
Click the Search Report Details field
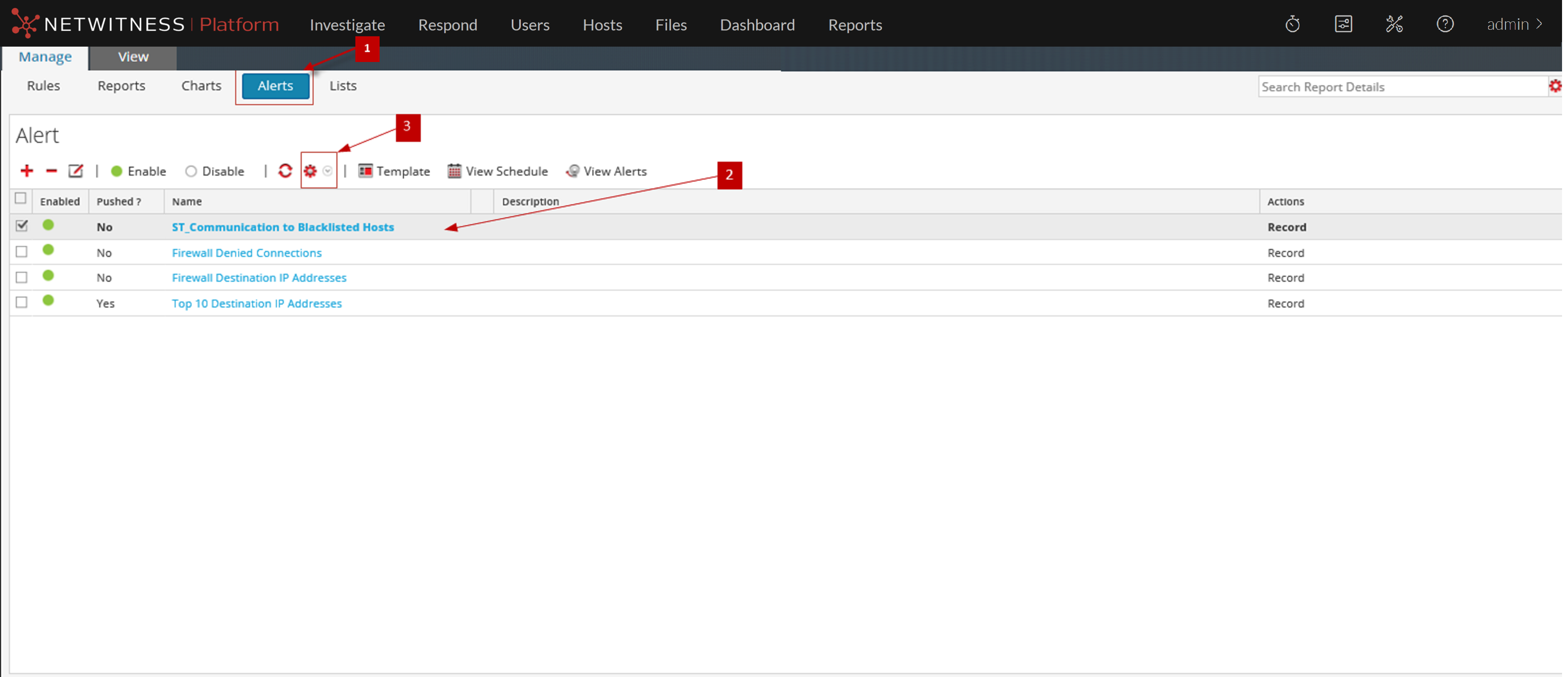tap(1400, 86)
